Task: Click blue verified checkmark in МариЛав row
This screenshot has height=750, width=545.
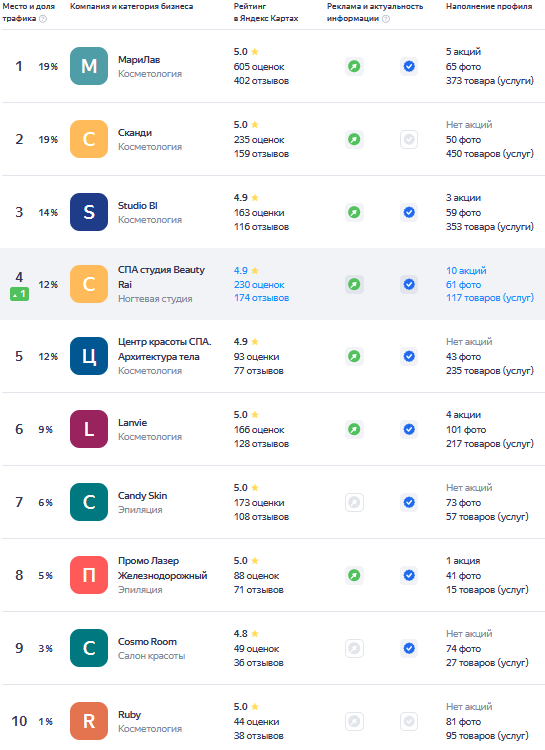Action: [409, 66]
